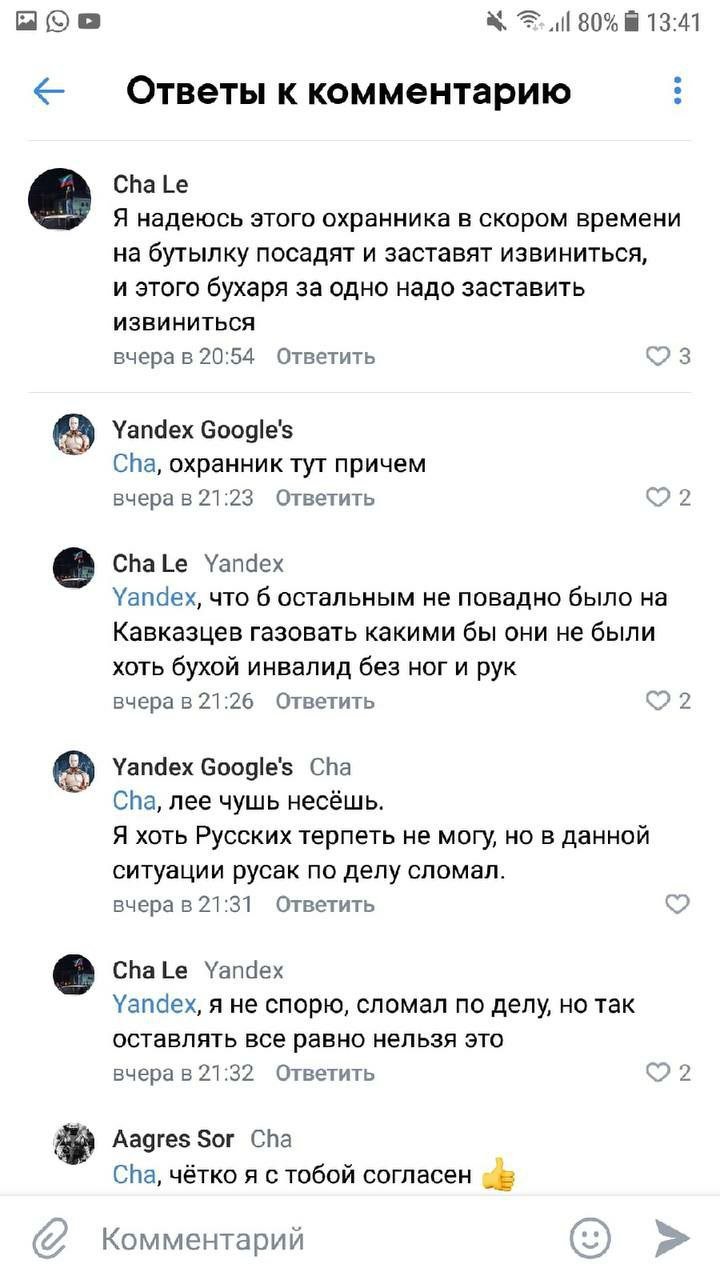The height and width of the screenshot is (1280, 720).
Task: Tap the back arrow icon
Action: pyautogui.click(x=49, y=92)
